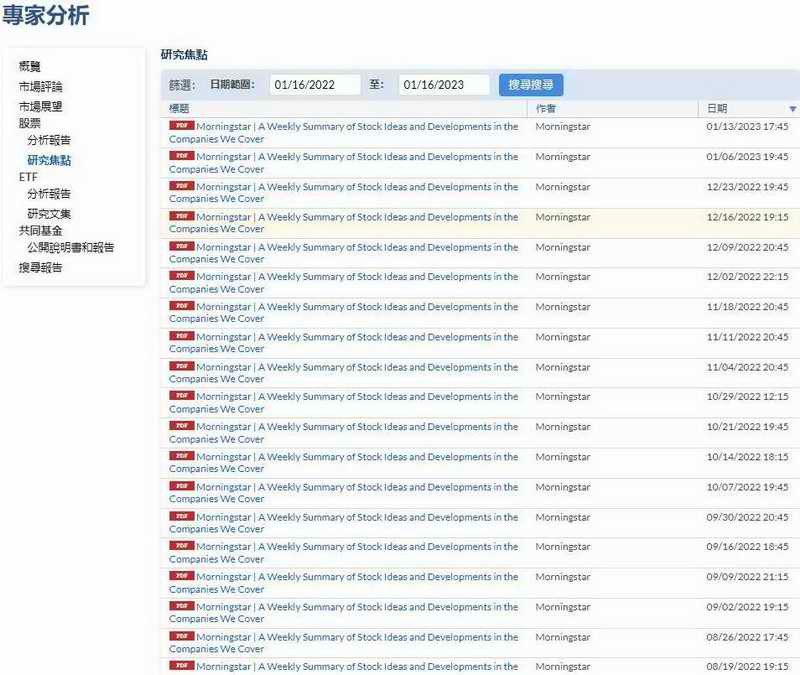800x675 pixels.
Task: Open the Weekly Summary link dated 12/23/2022
Action: pyautogui.click(x=343, y=193)
